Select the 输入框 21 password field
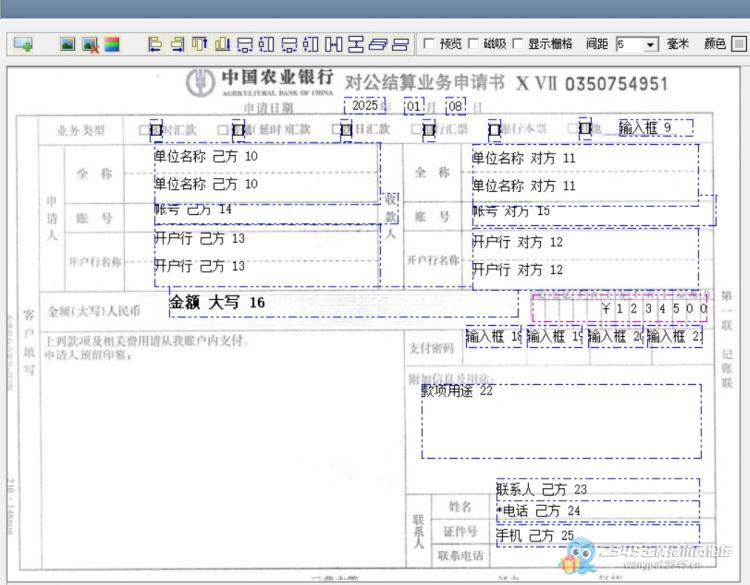The image size is (750, 585). click(x=675, y=337)
